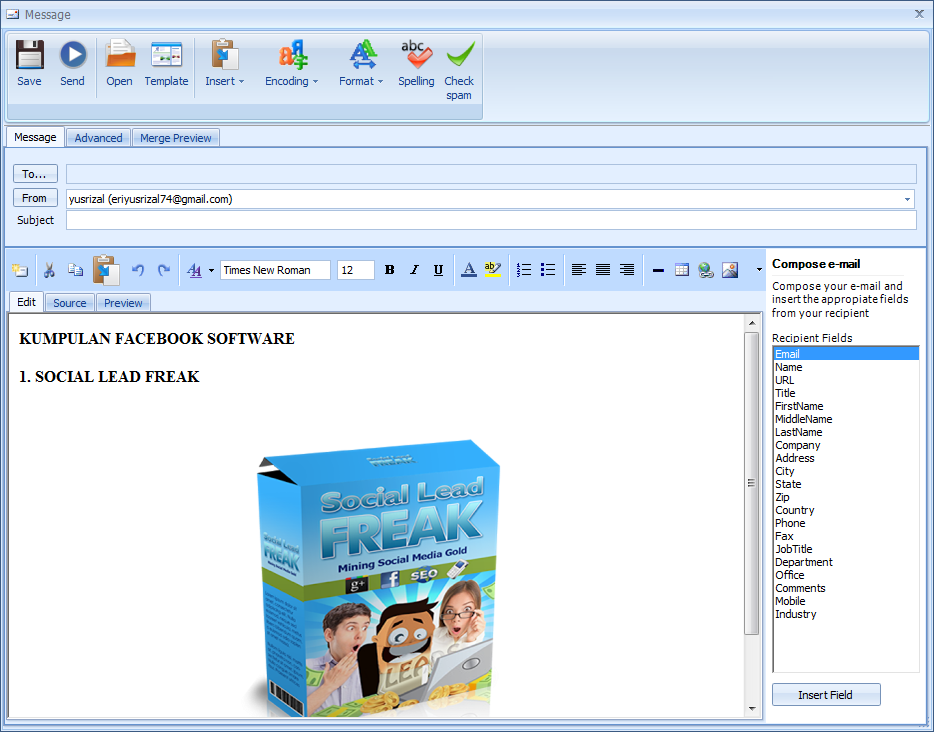Viewport: 934px width, 732px height.
Task: Click the Subject input field
Action: tap(491, 220)
